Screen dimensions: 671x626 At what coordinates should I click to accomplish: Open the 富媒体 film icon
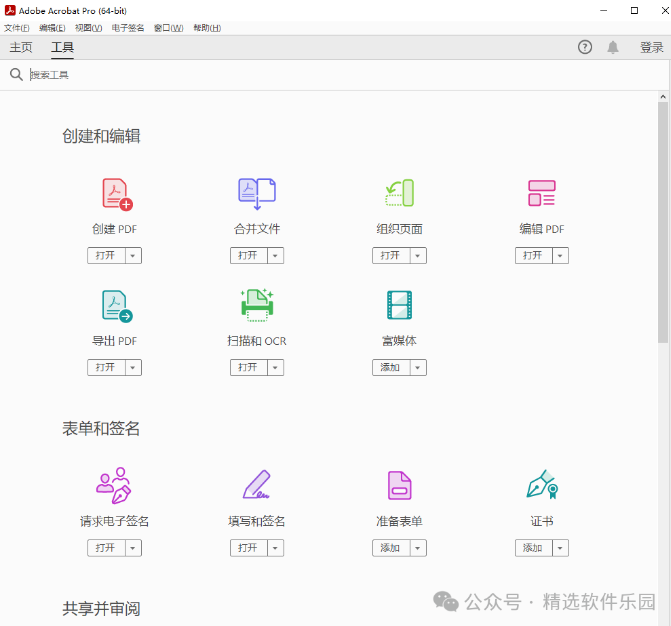(x=400, y=305)
